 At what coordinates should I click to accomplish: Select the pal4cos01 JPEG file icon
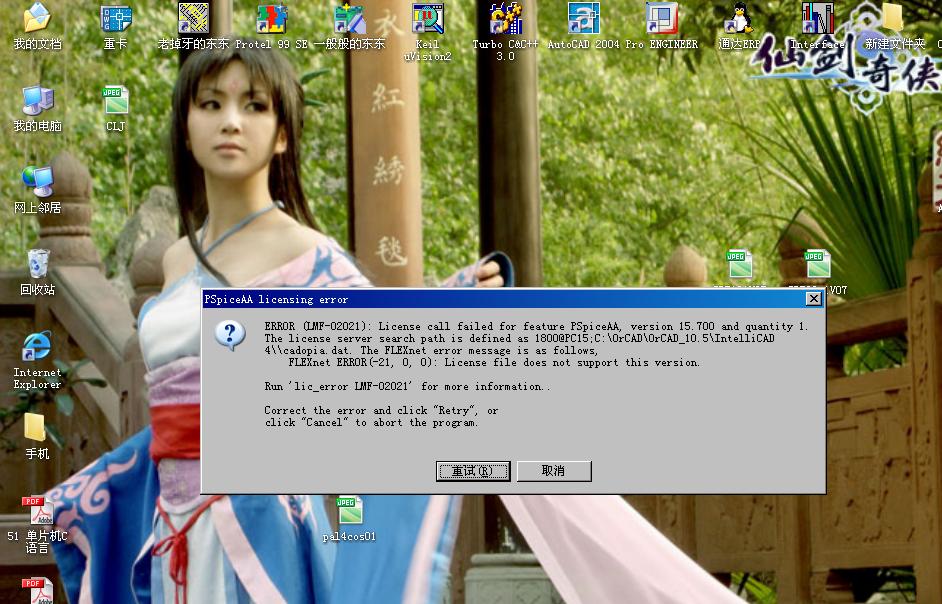tap(349, 510)
